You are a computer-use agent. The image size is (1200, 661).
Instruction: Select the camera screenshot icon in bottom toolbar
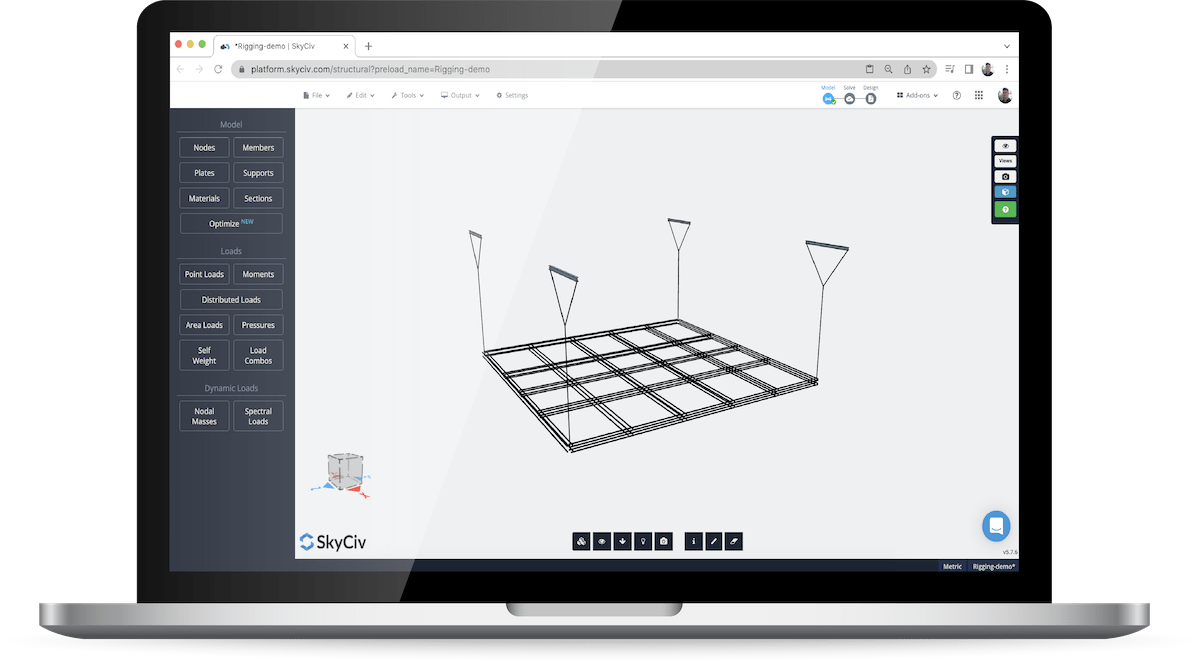(x=663, y=541)
